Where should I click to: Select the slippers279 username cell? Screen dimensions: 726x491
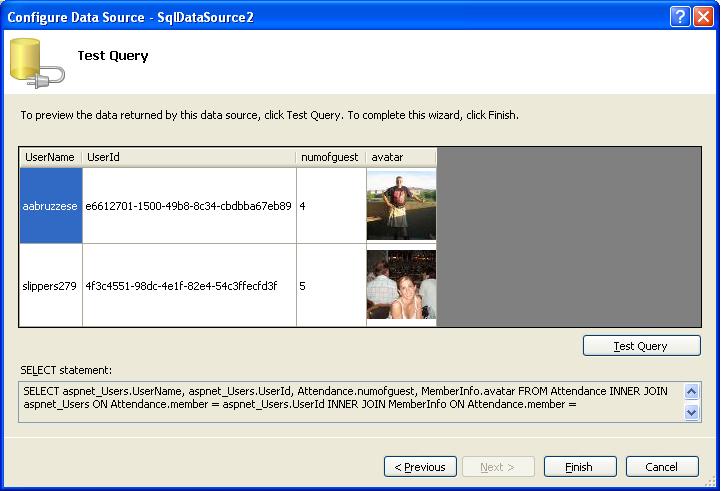point(51,285)
